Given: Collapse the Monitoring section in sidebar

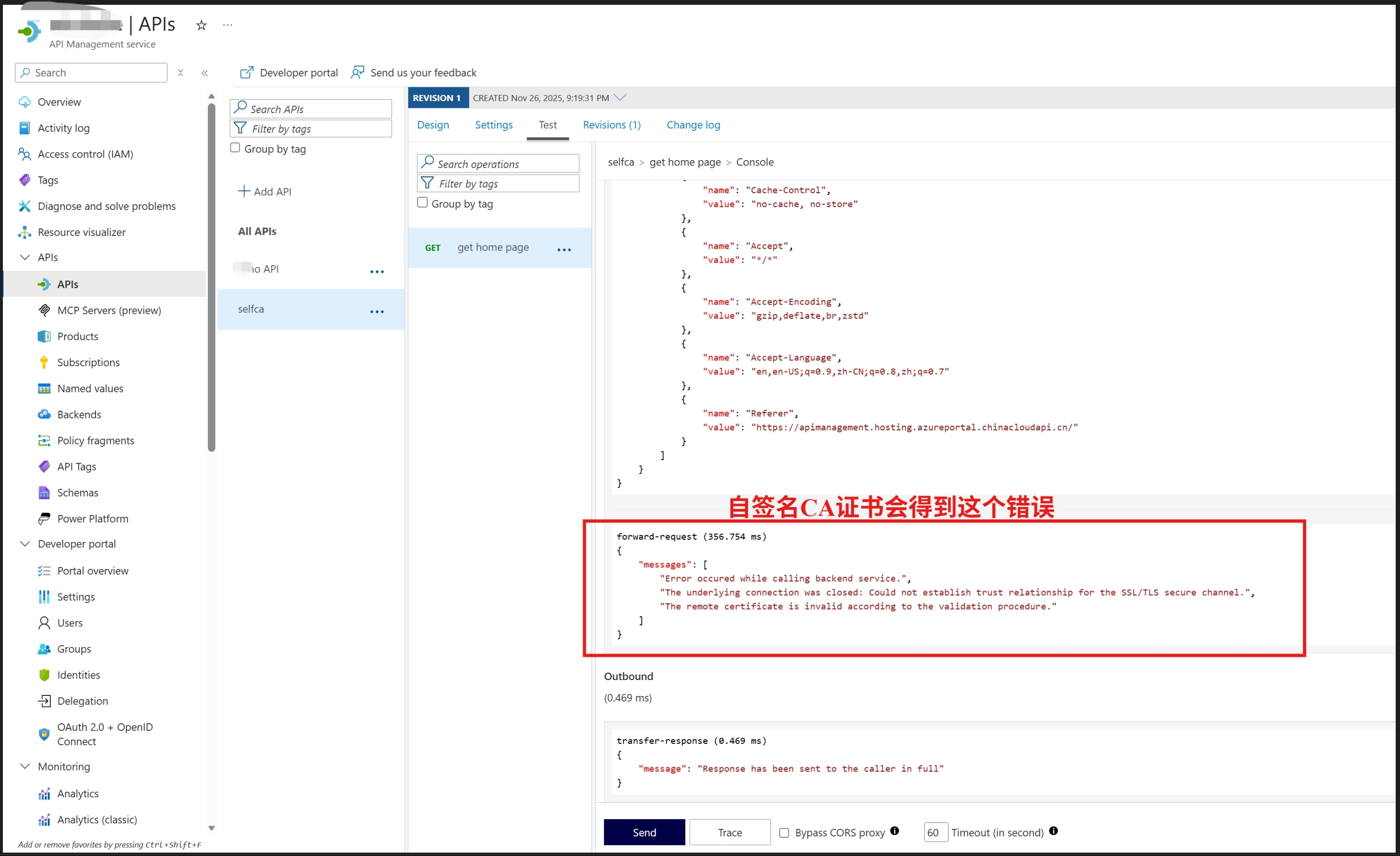Looking at the screenshot, I should click(x=25, y=766).
